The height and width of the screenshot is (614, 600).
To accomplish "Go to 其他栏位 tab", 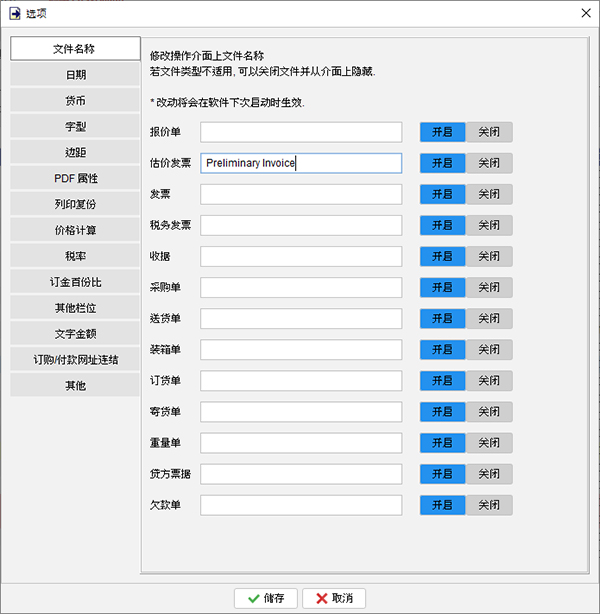I will (75, 308).
